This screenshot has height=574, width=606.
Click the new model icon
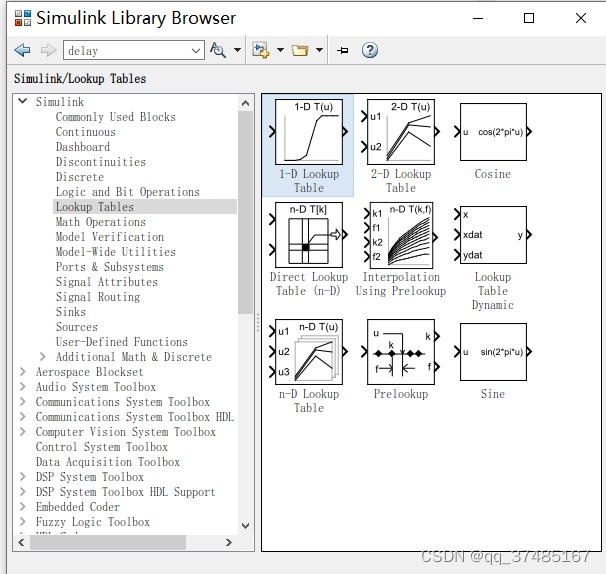click(261, 50)
